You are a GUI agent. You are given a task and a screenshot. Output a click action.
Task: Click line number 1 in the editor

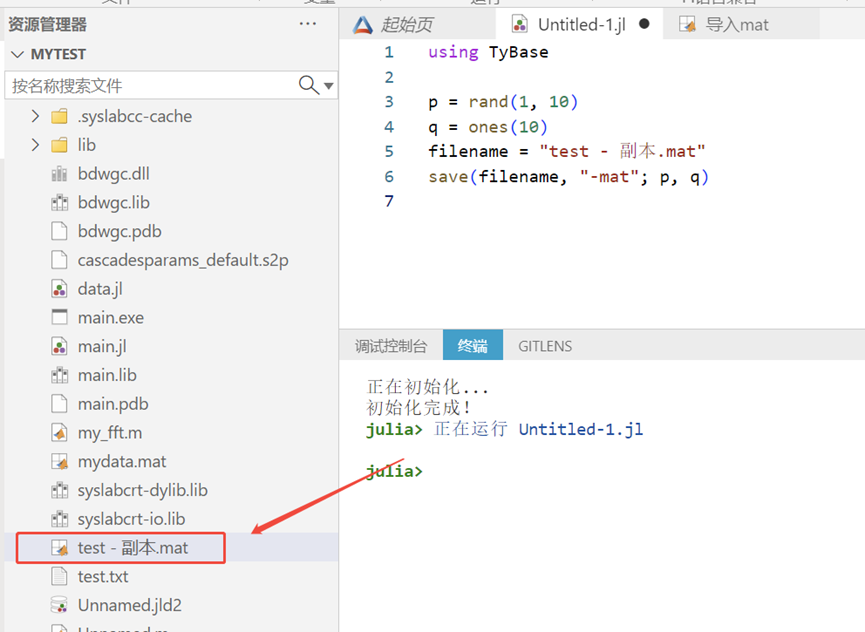tap(389, 52)
